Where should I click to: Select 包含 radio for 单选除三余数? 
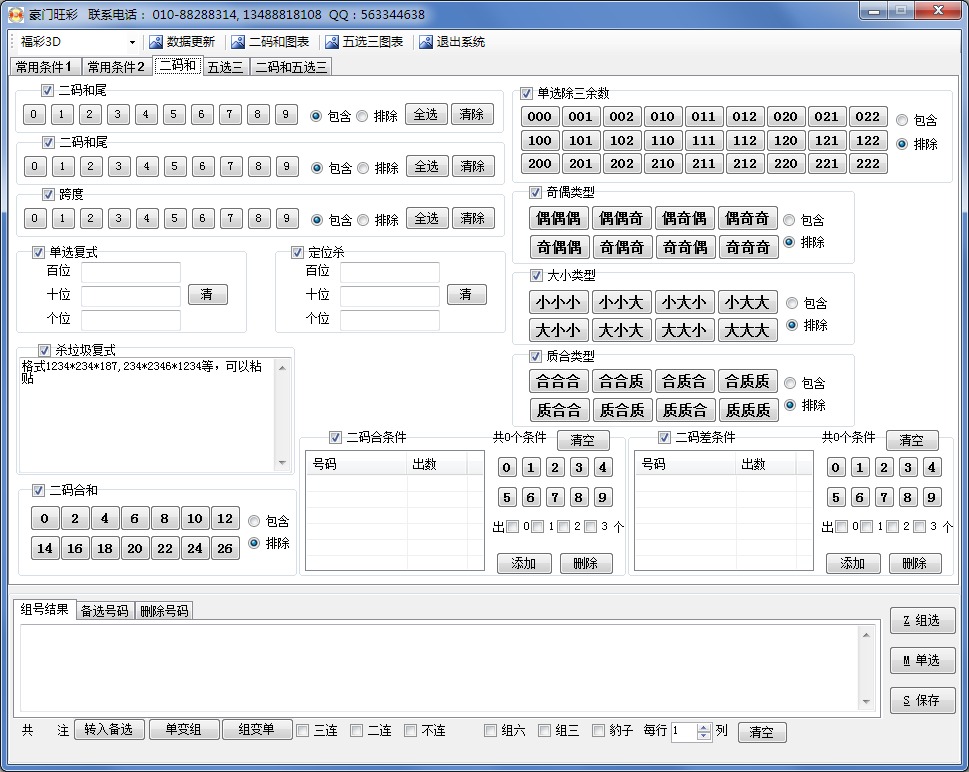[x=903, y=120]
